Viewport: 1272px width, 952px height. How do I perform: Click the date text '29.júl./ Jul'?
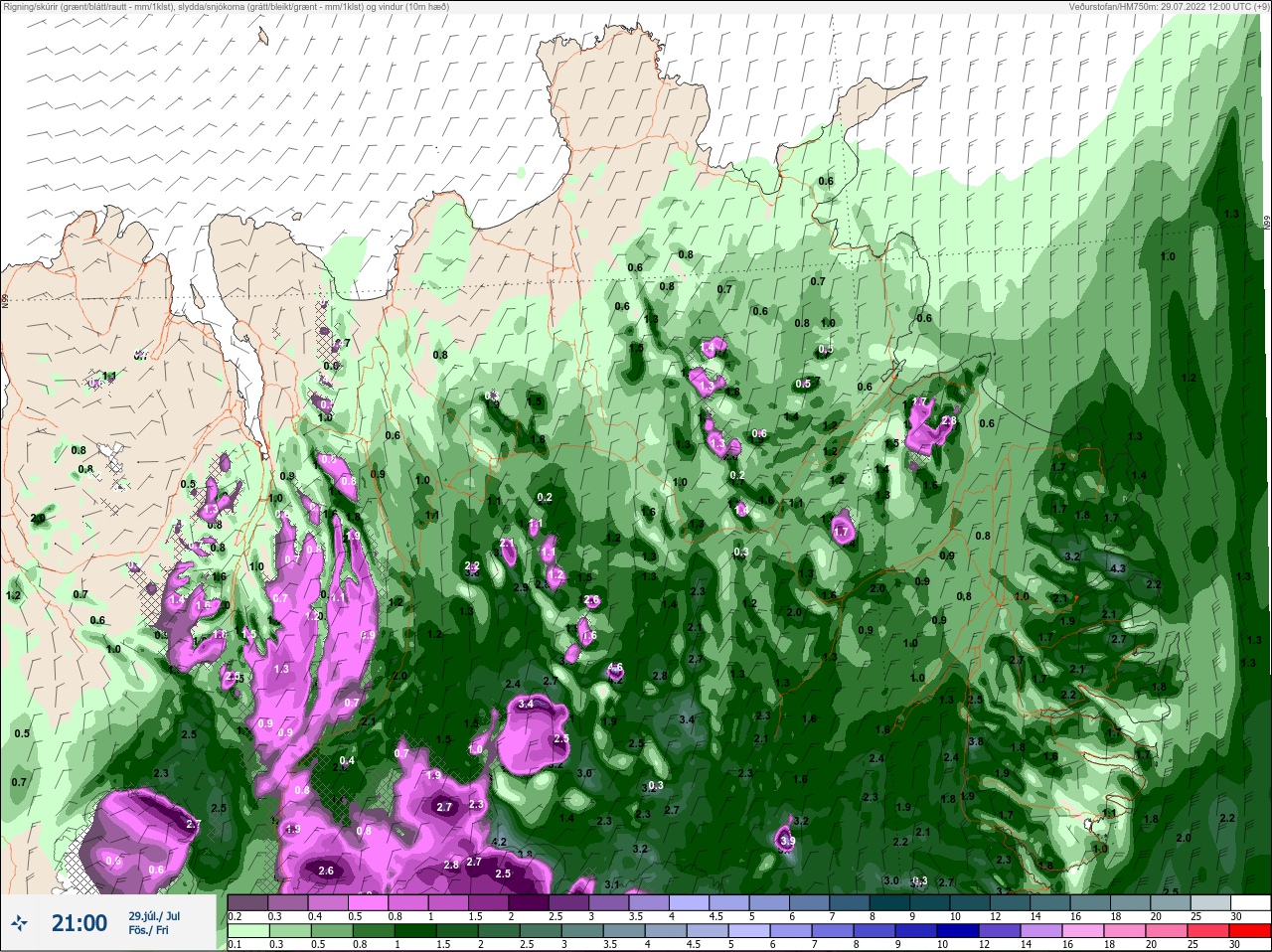[154, 915]
